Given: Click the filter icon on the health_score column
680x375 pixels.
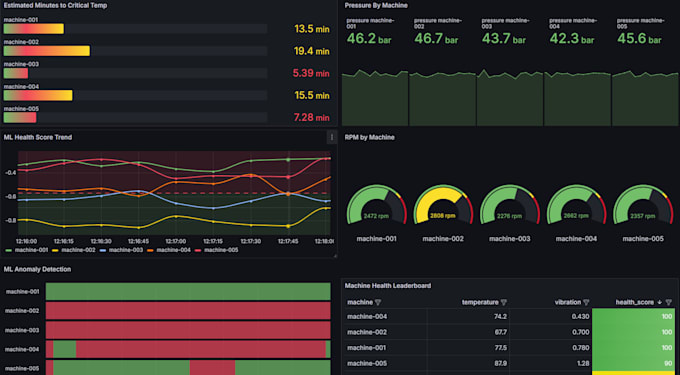Looking at the screenshot, I should (x=669, y=302).
